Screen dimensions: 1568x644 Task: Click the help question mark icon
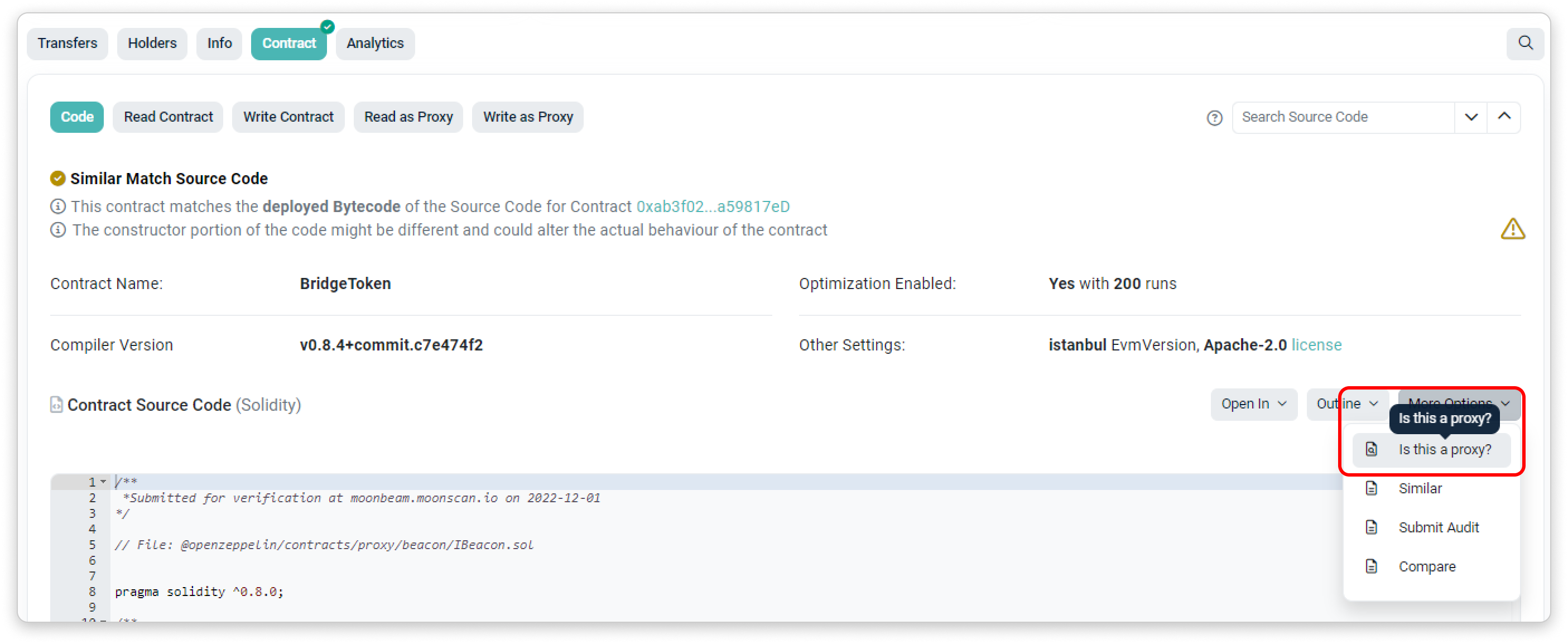1214,118
